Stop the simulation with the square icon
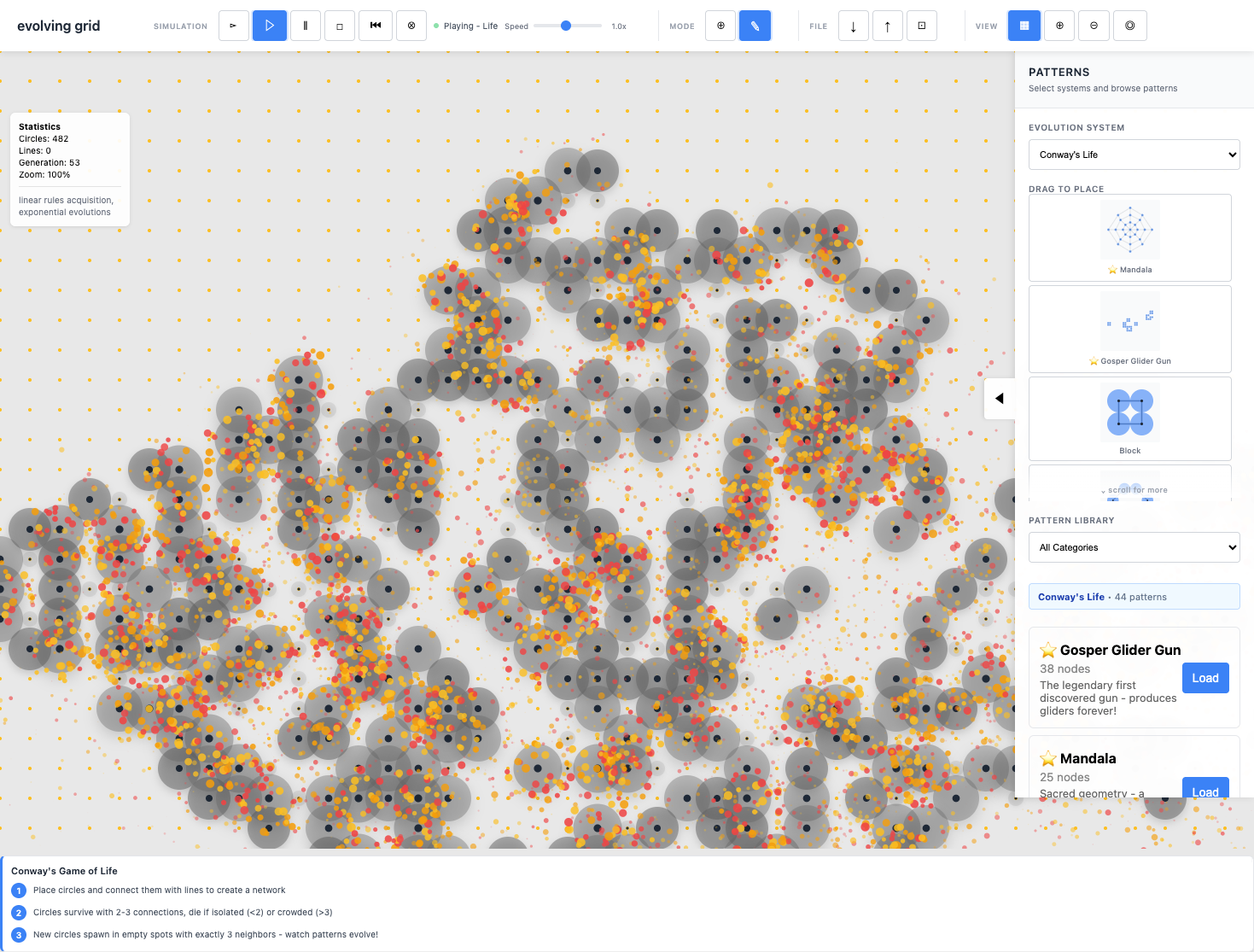This screenshot has height=952, width=1254. (x=340, y=26)
